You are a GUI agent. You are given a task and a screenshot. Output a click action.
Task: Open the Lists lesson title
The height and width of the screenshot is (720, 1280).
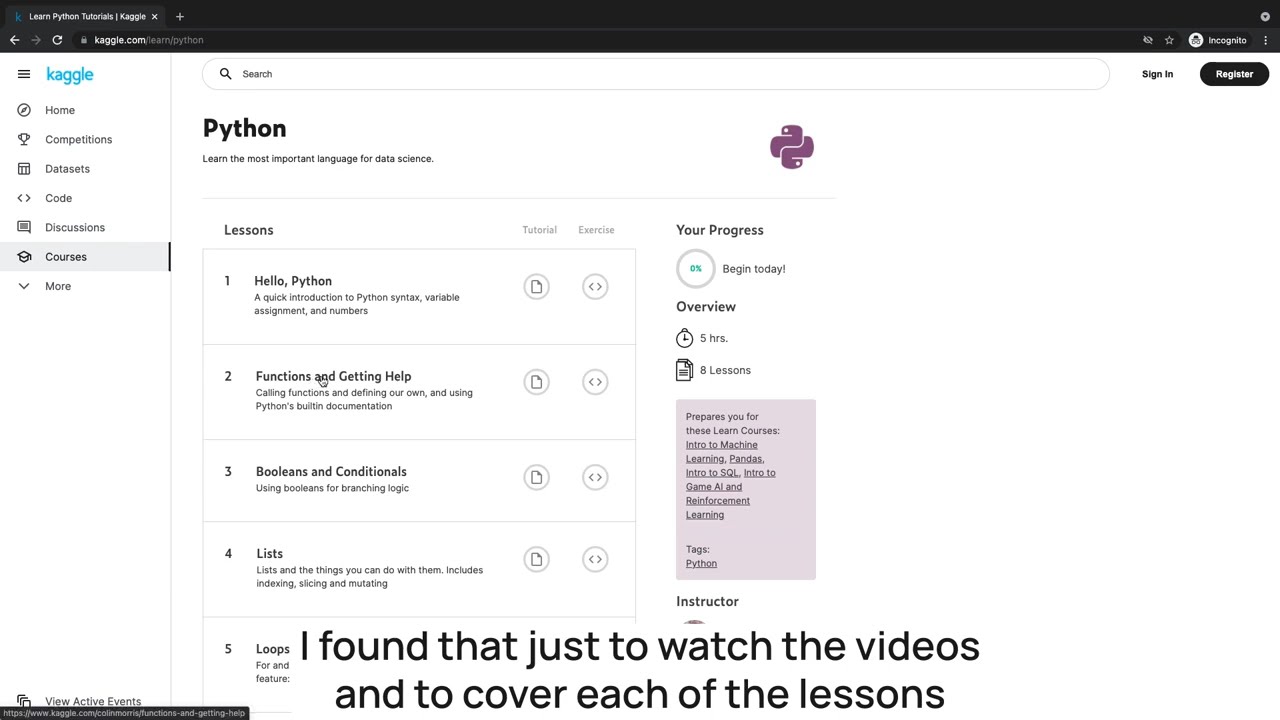(x=269, y=553)
